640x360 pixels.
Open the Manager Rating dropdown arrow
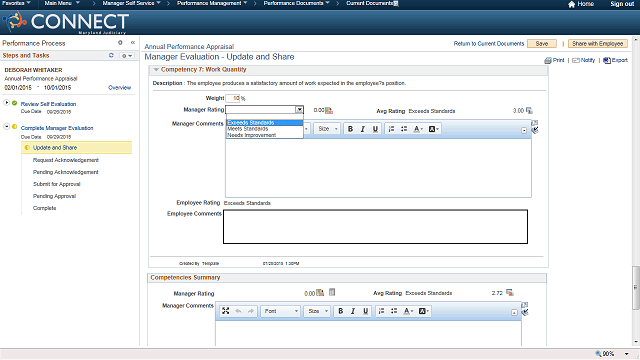(300, 109)
